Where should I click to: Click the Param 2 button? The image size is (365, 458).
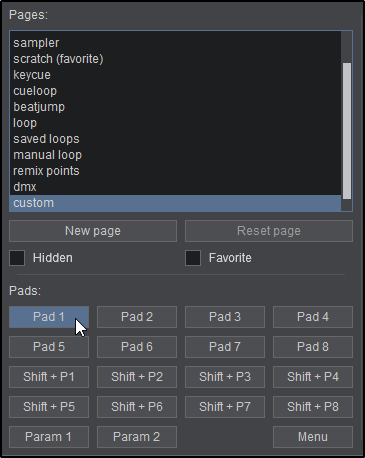tap(137, 437)
